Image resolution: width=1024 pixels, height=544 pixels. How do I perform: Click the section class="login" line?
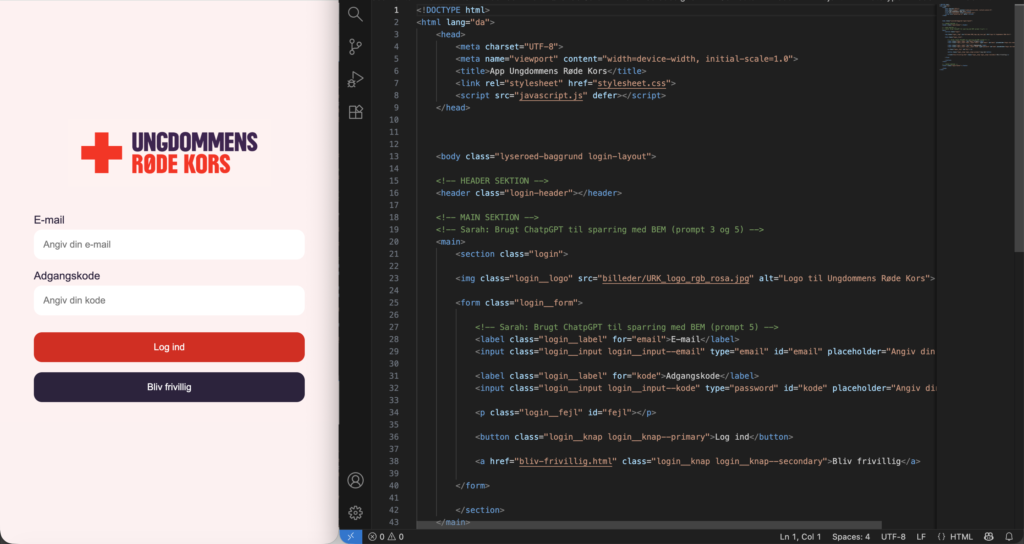coord(511,254)
